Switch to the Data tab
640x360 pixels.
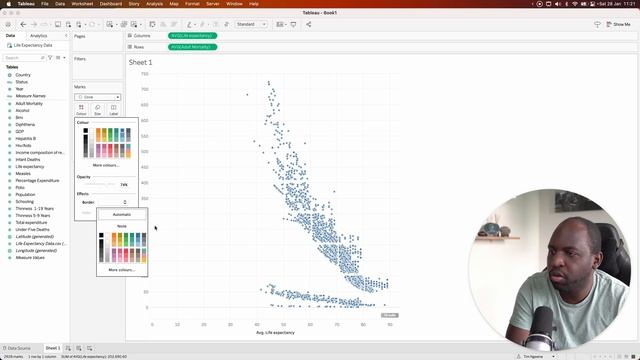(x=11, y=36)
